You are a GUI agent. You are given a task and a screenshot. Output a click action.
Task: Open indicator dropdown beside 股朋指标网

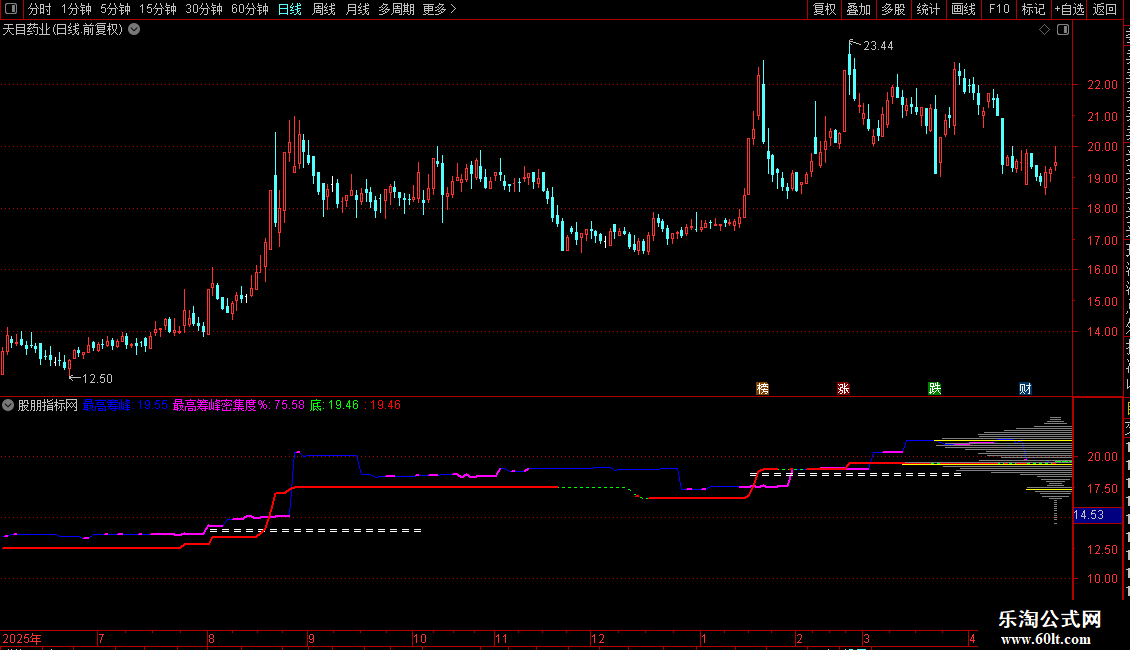8,405
